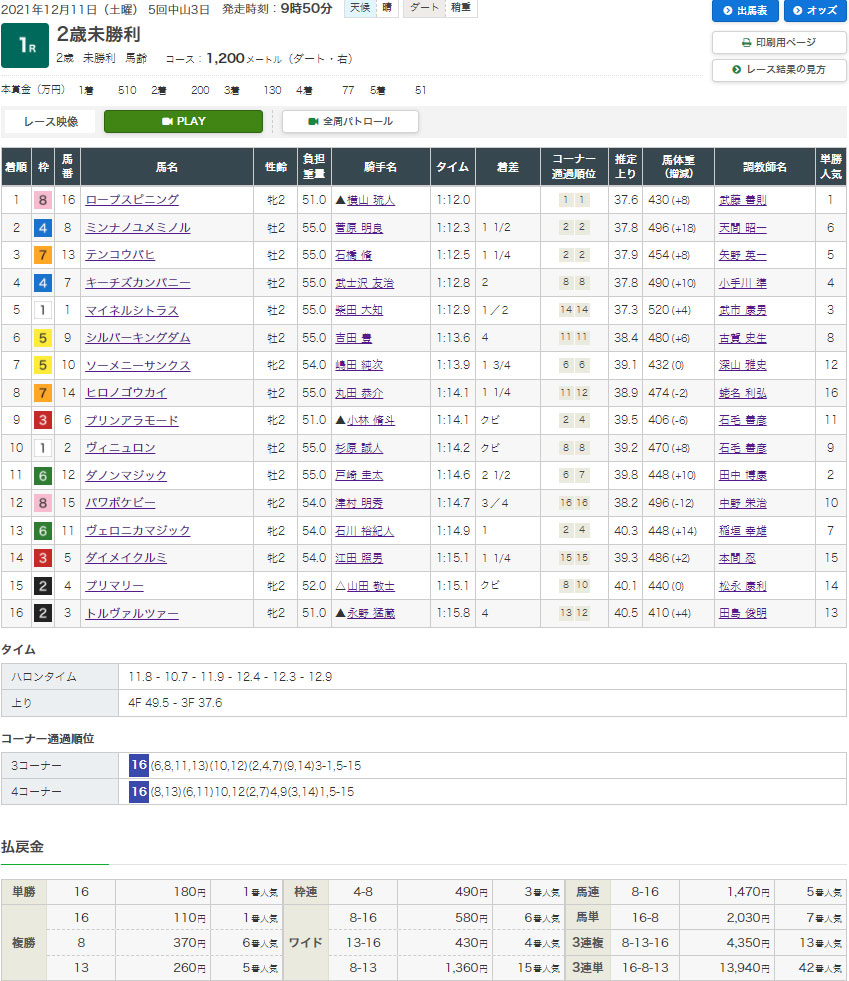Click the green 1R race number badge
849x981 pixels.
click(x=23, y=47)
